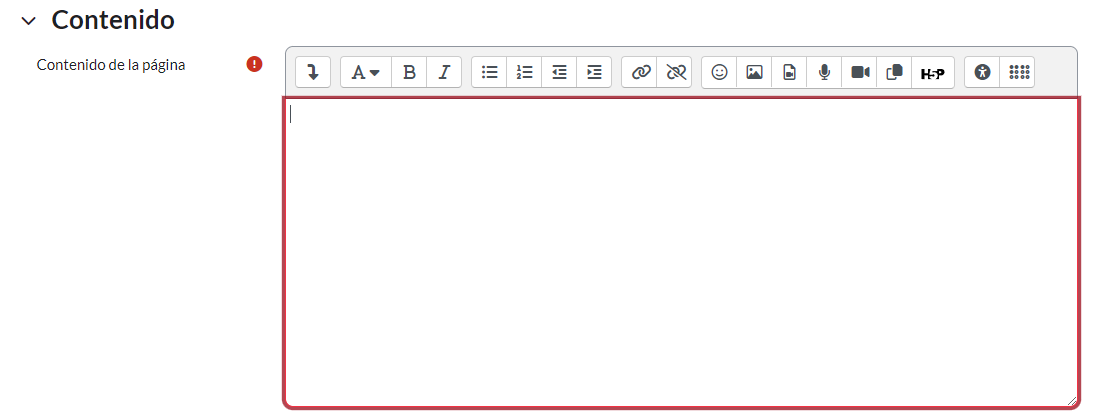The height and width of the screenshot is (416, 1096).
Task: Insert H5P content
Action: click(x=933, y=72)
